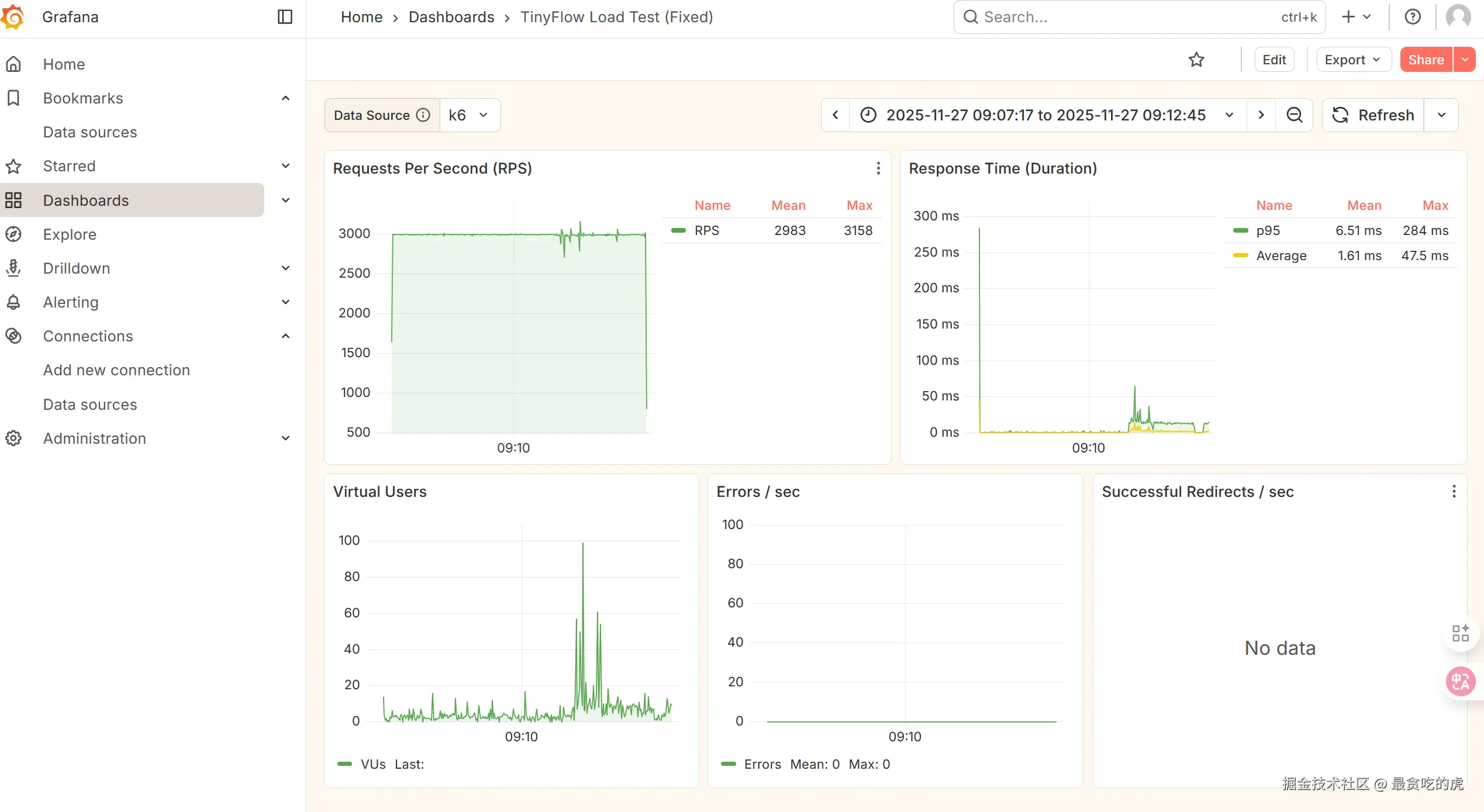
Task: Shift time range backward arrow
Action: coord(836,115)
